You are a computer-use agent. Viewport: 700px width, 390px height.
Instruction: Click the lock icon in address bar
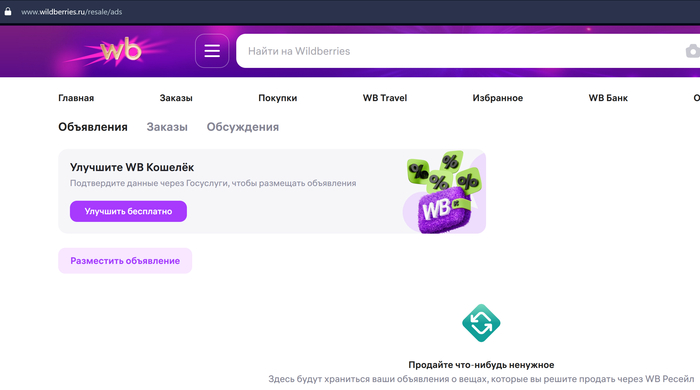tap(8, 12)
